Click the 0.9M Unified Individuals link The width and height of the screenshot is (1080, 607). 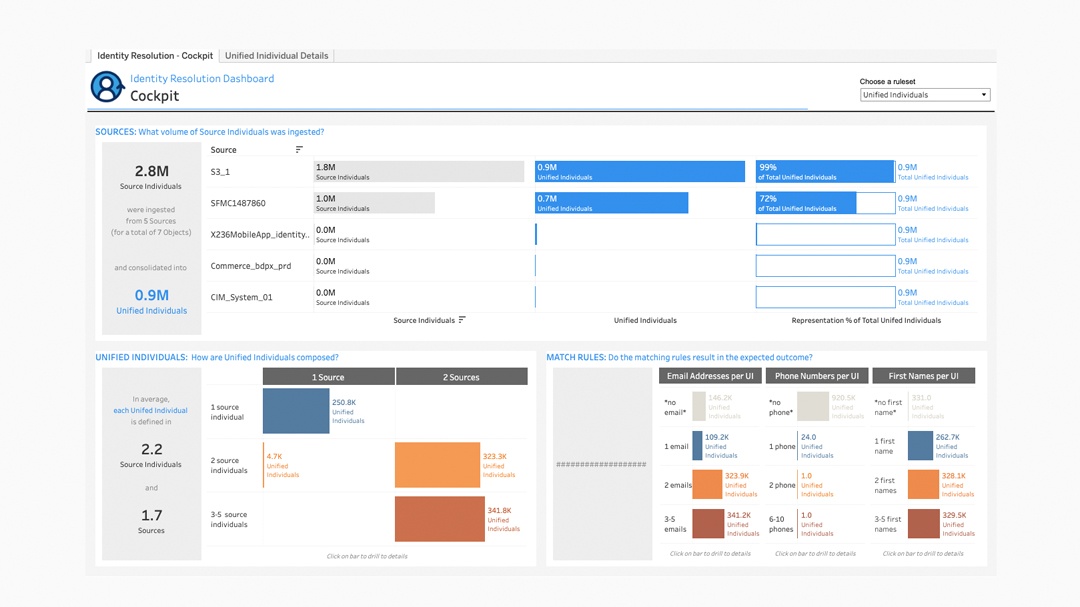pyautogui.click(x=151, y=301)
